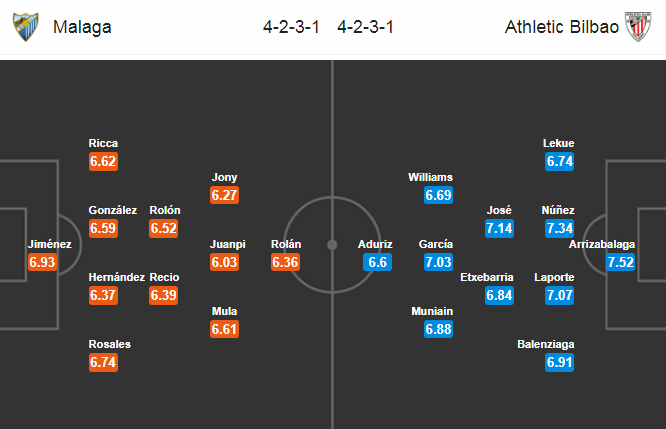The width and height of the screenshot is (666, 429).
Task: Open Juanpi's 6.03 rating badge
Action: (x=224, y=262)
